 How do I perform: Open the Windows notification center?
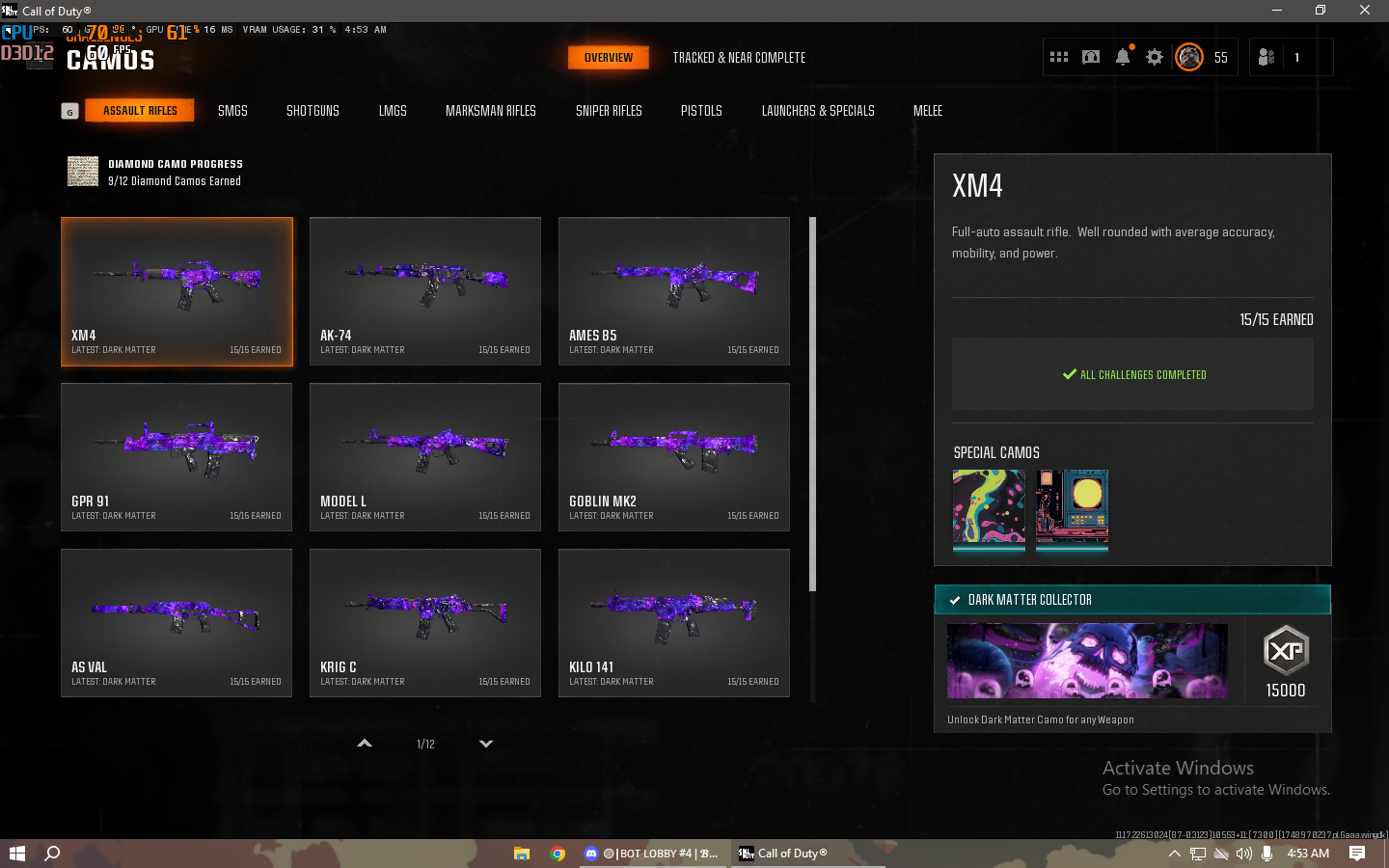[x=1357, y=854]
